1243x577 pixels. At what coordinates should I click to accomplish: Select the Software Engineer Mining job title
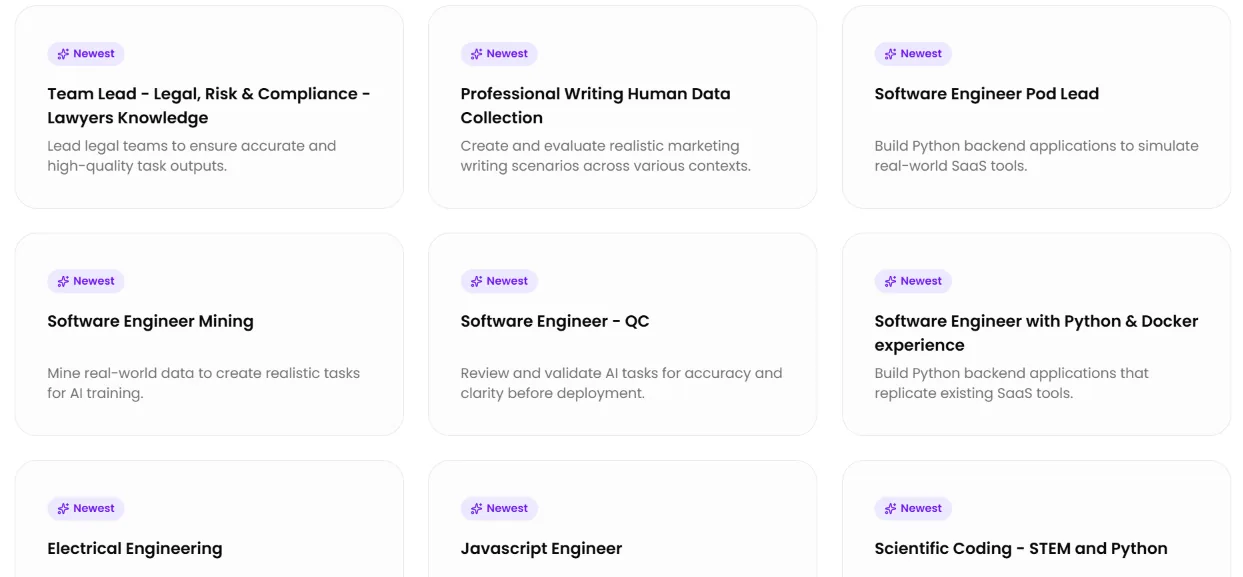(150, 321)
